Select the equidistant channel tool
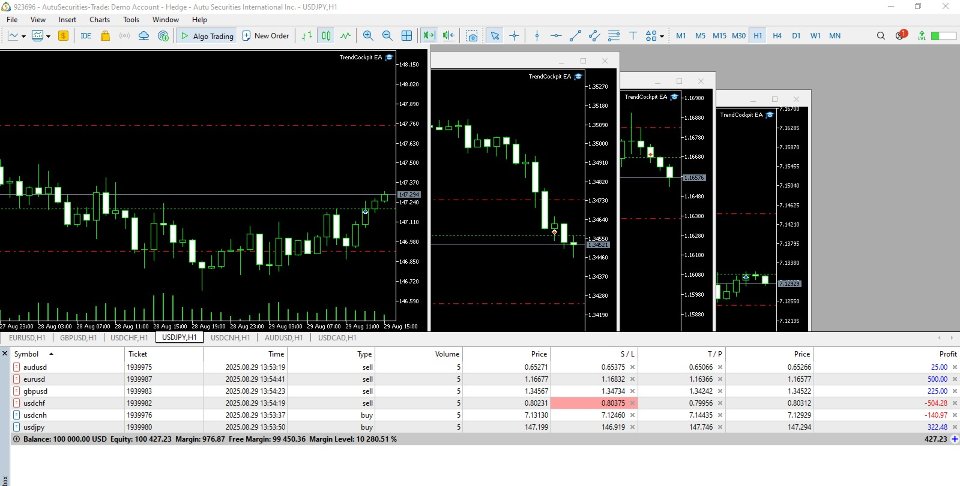 (x=594, y=36)
